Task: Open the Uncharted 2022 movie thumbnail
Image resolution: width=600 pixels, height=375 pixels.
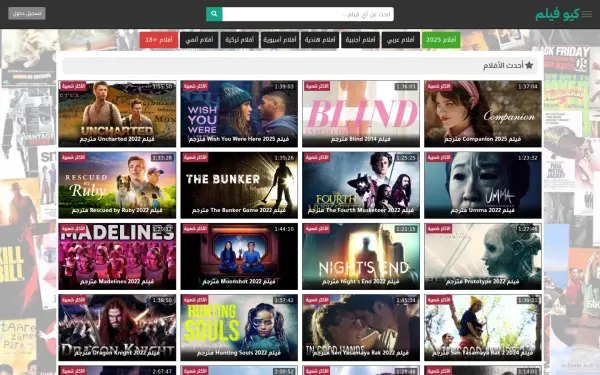Action: 117,114
